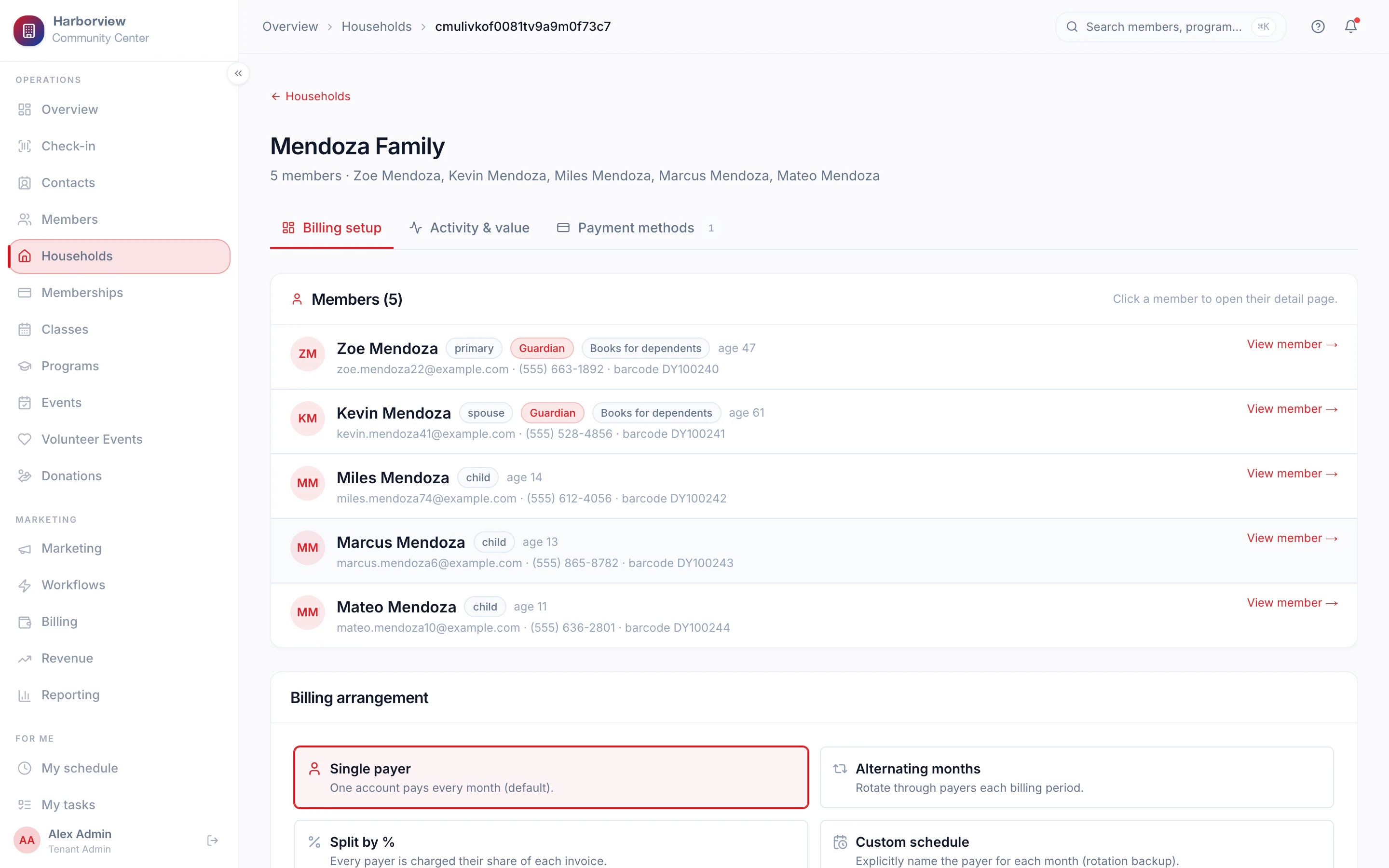Open the help question-mark icon
Viewport: 1389px width, 868px height.
point(1318,27)
